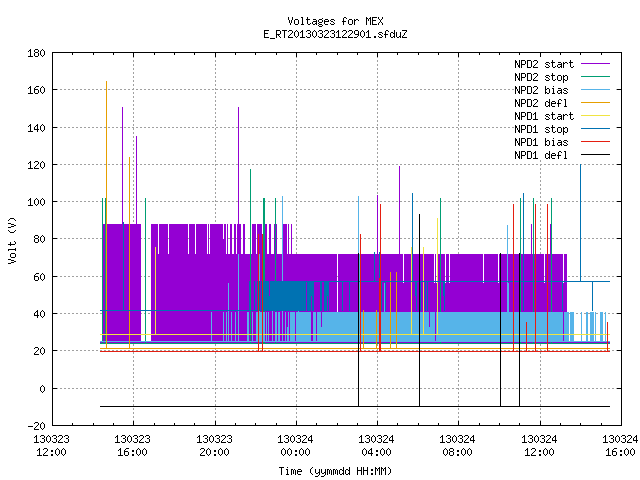Click the -20 y-axis tick label

pos(36,426)
